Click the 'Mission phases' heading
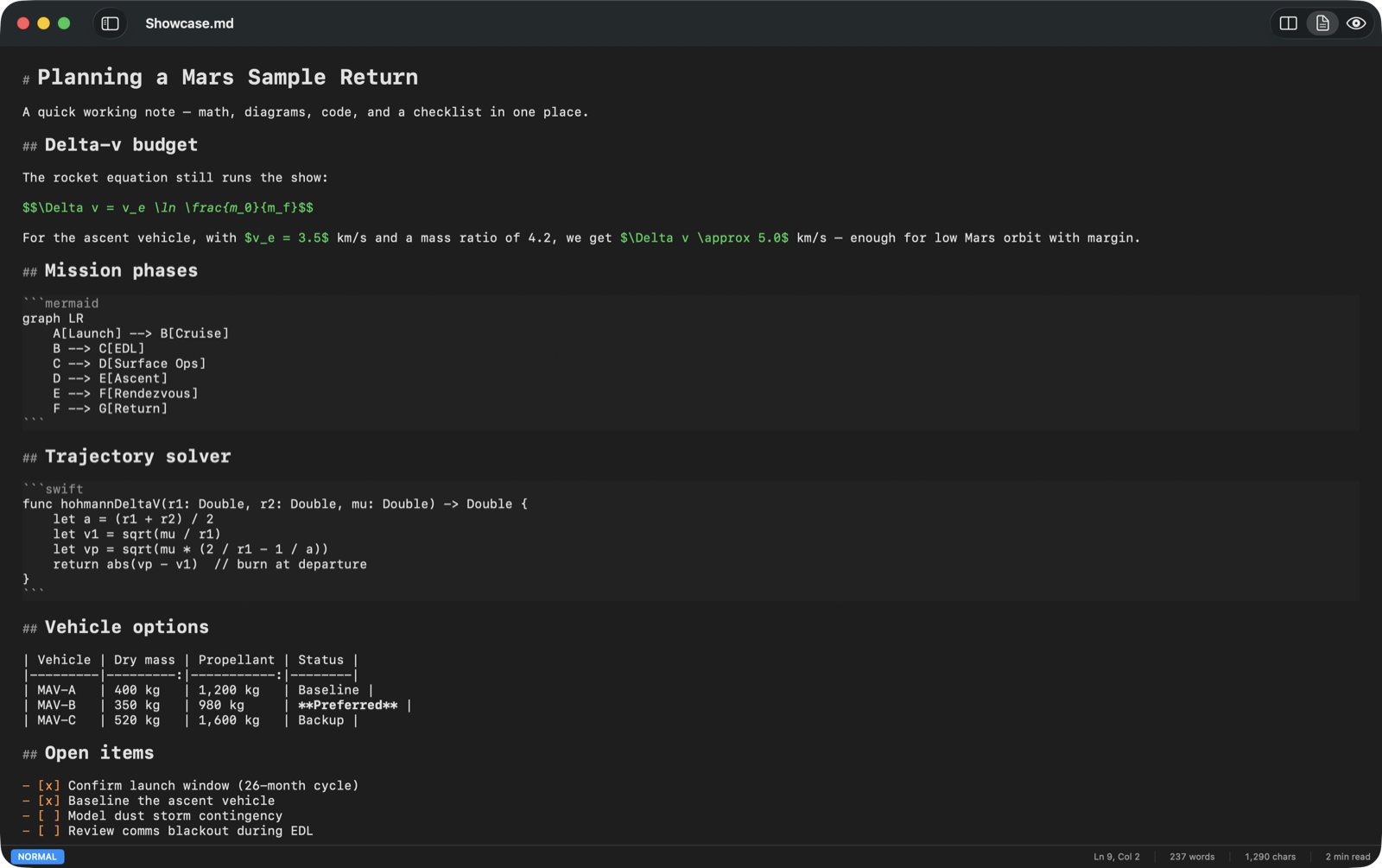This screenshot has height=868, width=1382. click(121, 270)
